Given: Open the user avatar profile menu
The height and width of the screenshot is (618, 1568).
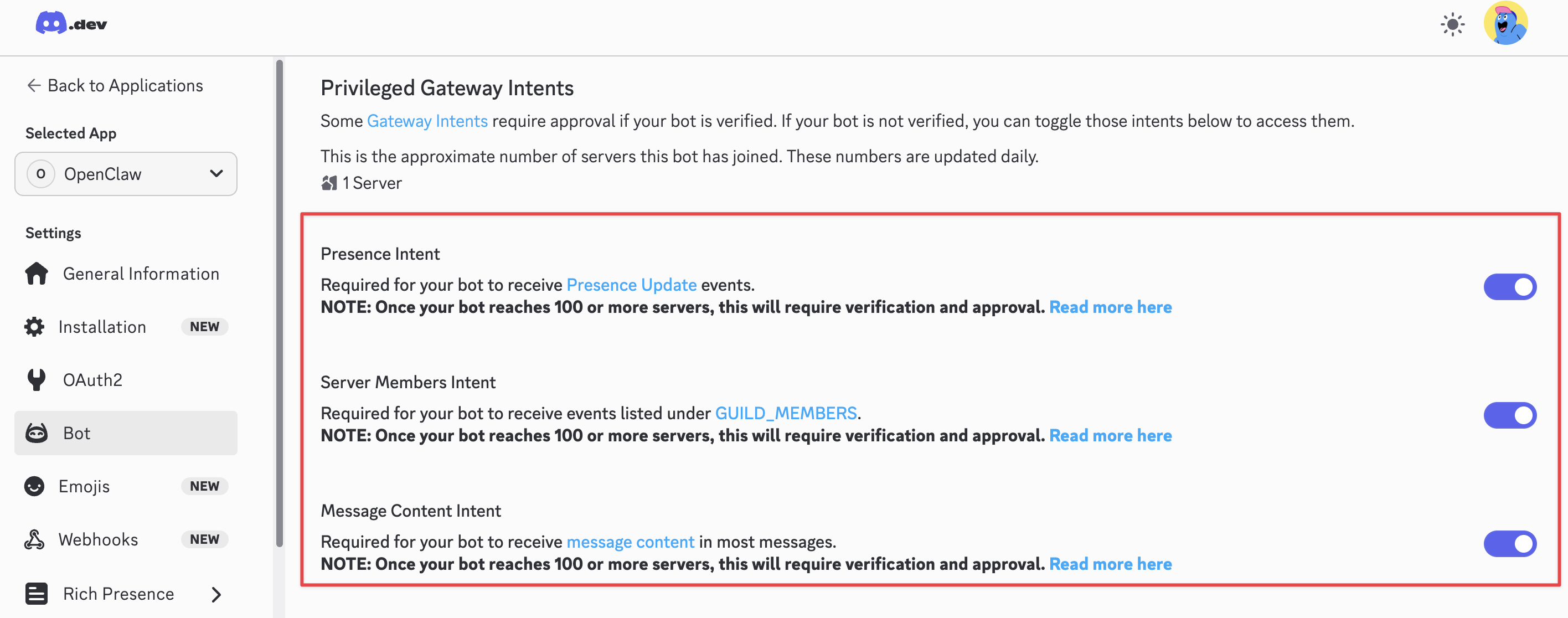Looking at the screenshot, I should (x=1506, y=23).
